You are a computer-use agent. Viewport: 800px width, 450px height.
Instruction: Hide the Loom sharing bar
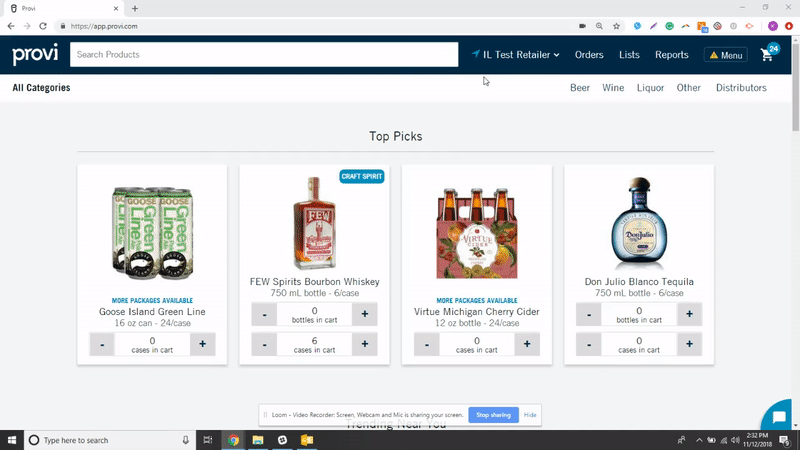(530, 415)
